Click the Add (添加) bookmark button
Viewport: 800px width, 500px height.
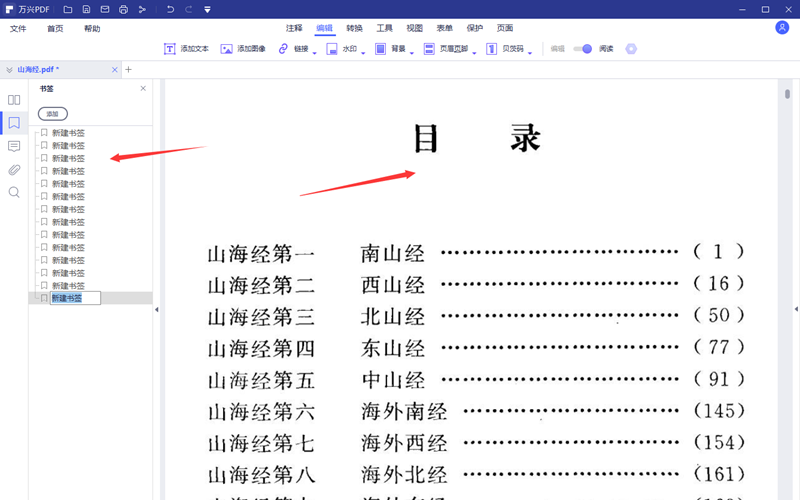pyautogui.click(x=52, y=114)
